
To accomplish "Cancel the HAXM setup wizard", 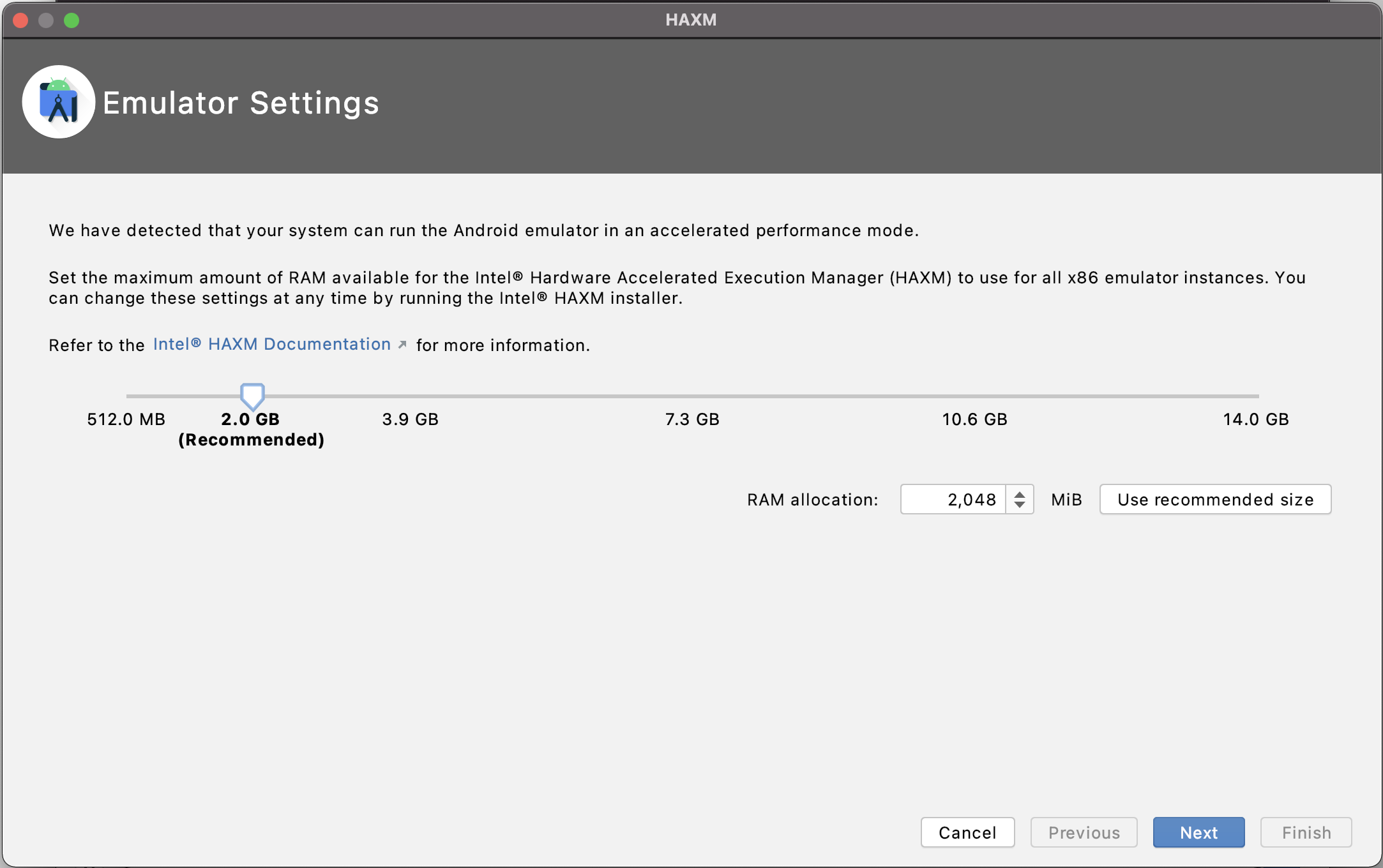I will [967, 832].
